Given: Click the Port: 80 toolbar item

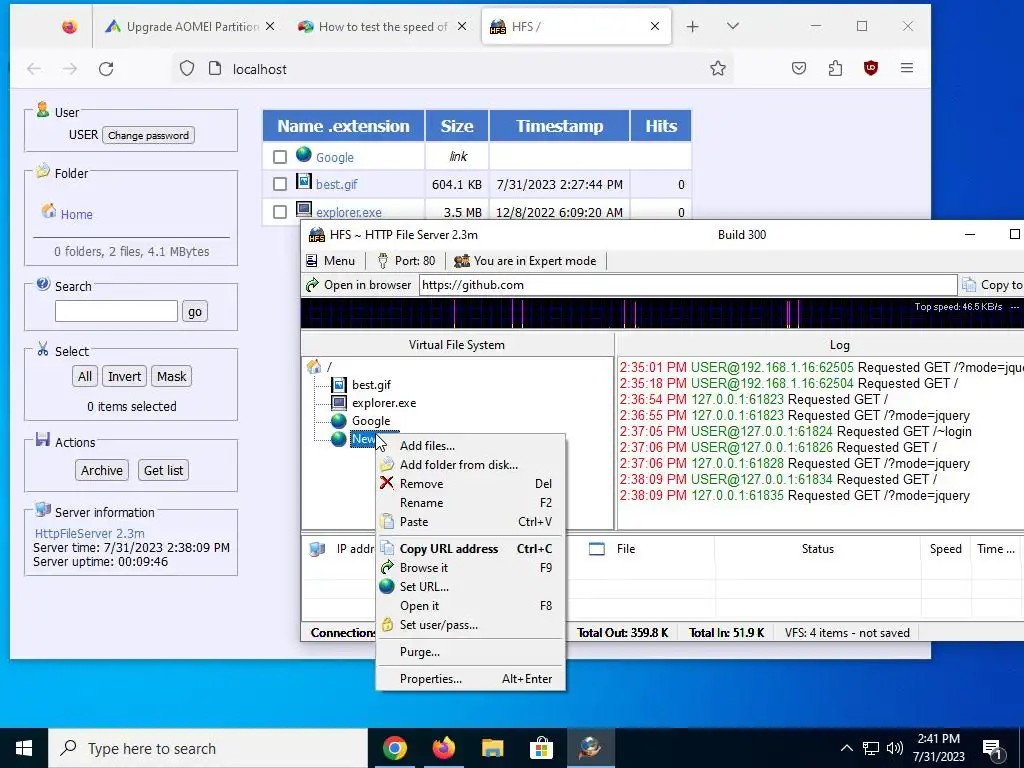Looking at the screenshot, I should point(406,261).
